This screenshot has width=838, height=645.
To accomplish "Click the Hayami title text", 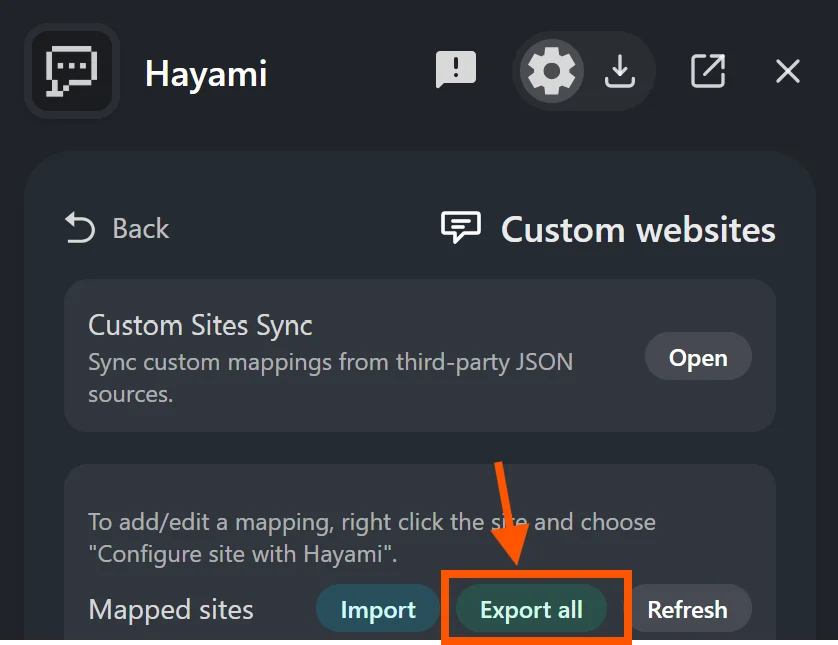I will pos(206,73).
